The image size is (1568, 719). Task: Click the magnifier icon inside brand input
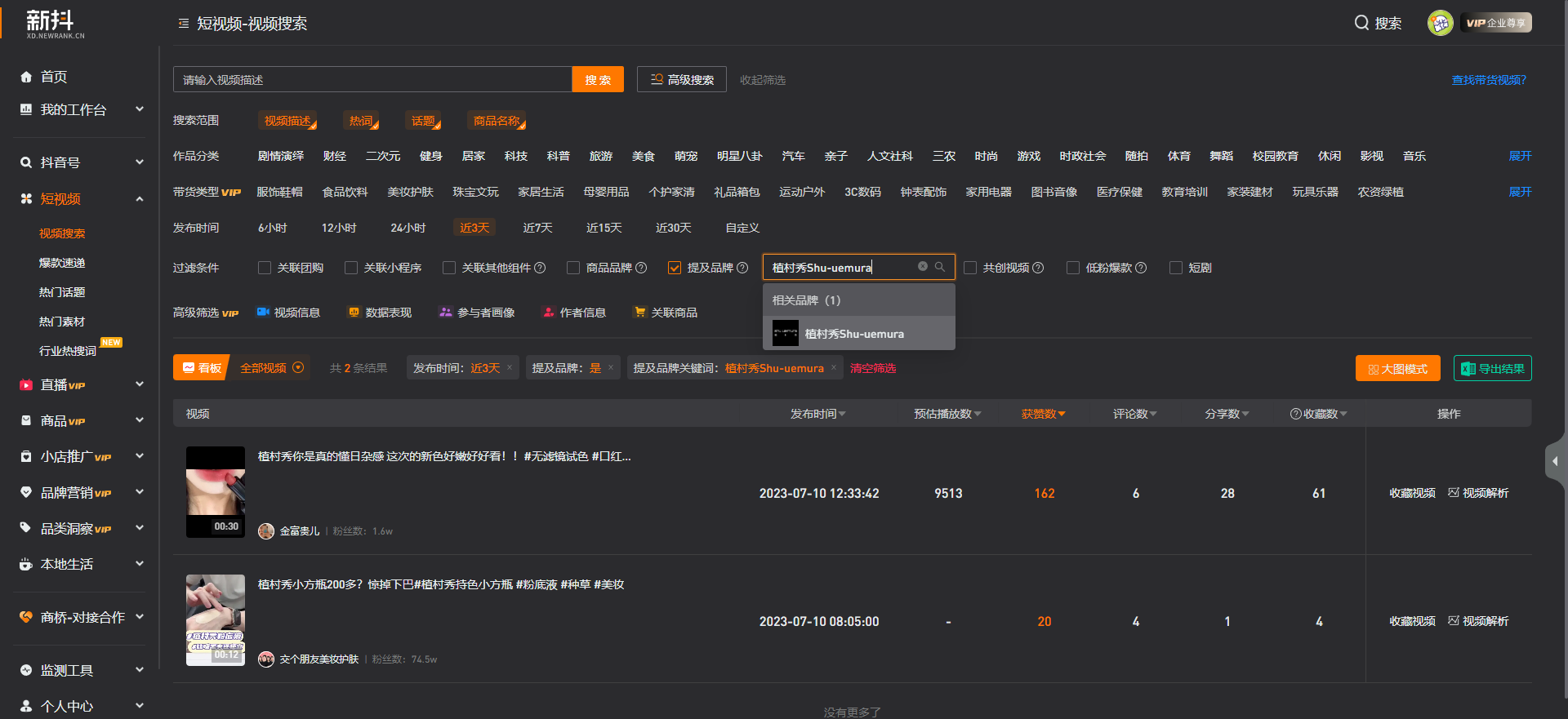[940, 267]
